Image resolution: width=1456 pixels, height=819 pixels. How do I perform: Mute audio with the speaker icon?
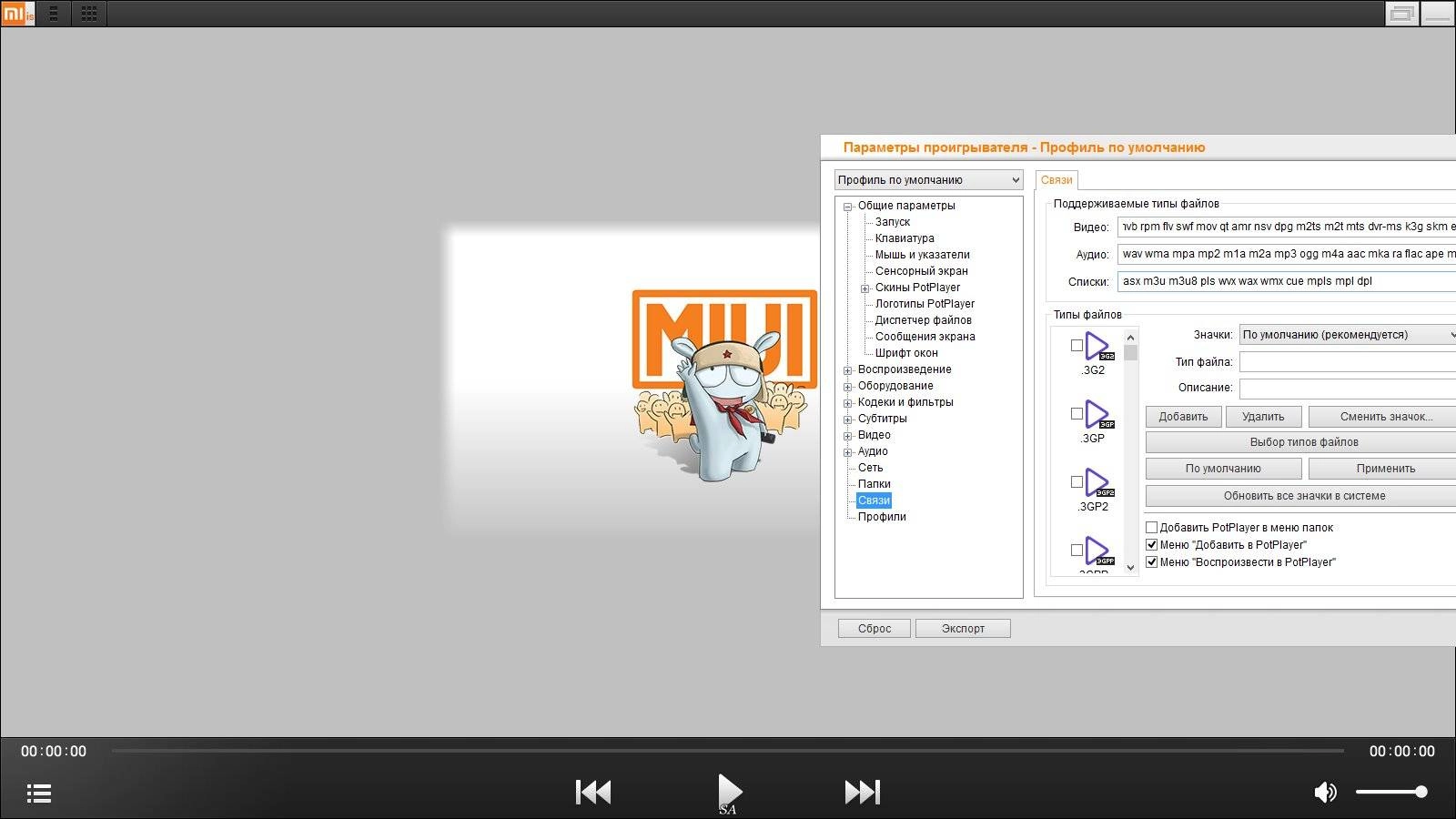click(x=1326, y=793)
